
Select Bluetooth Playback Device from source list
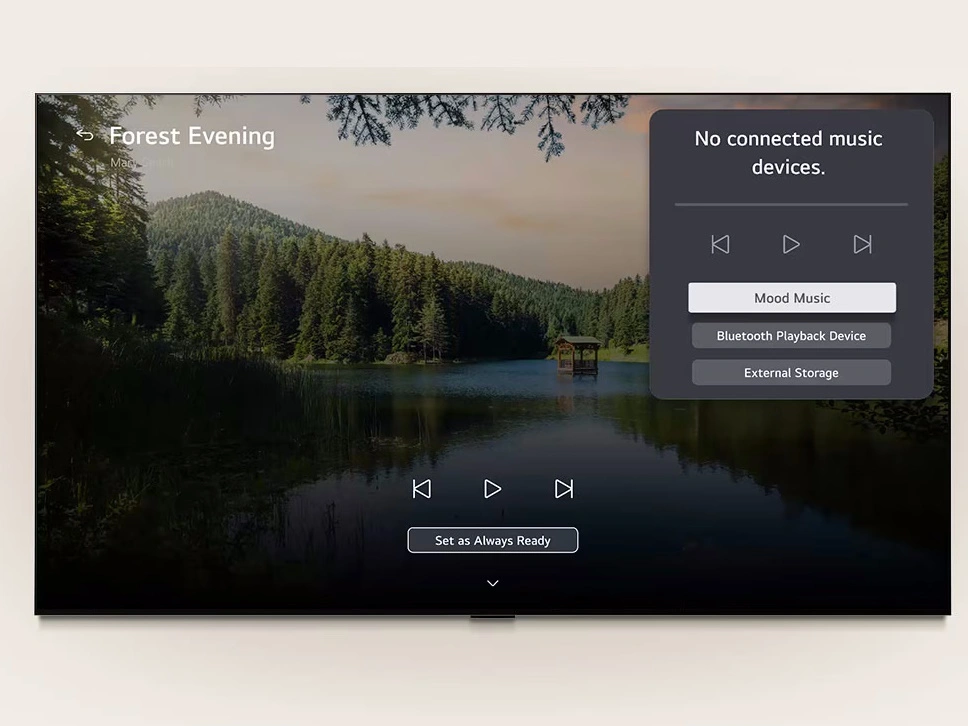click(x=791, y=335)
